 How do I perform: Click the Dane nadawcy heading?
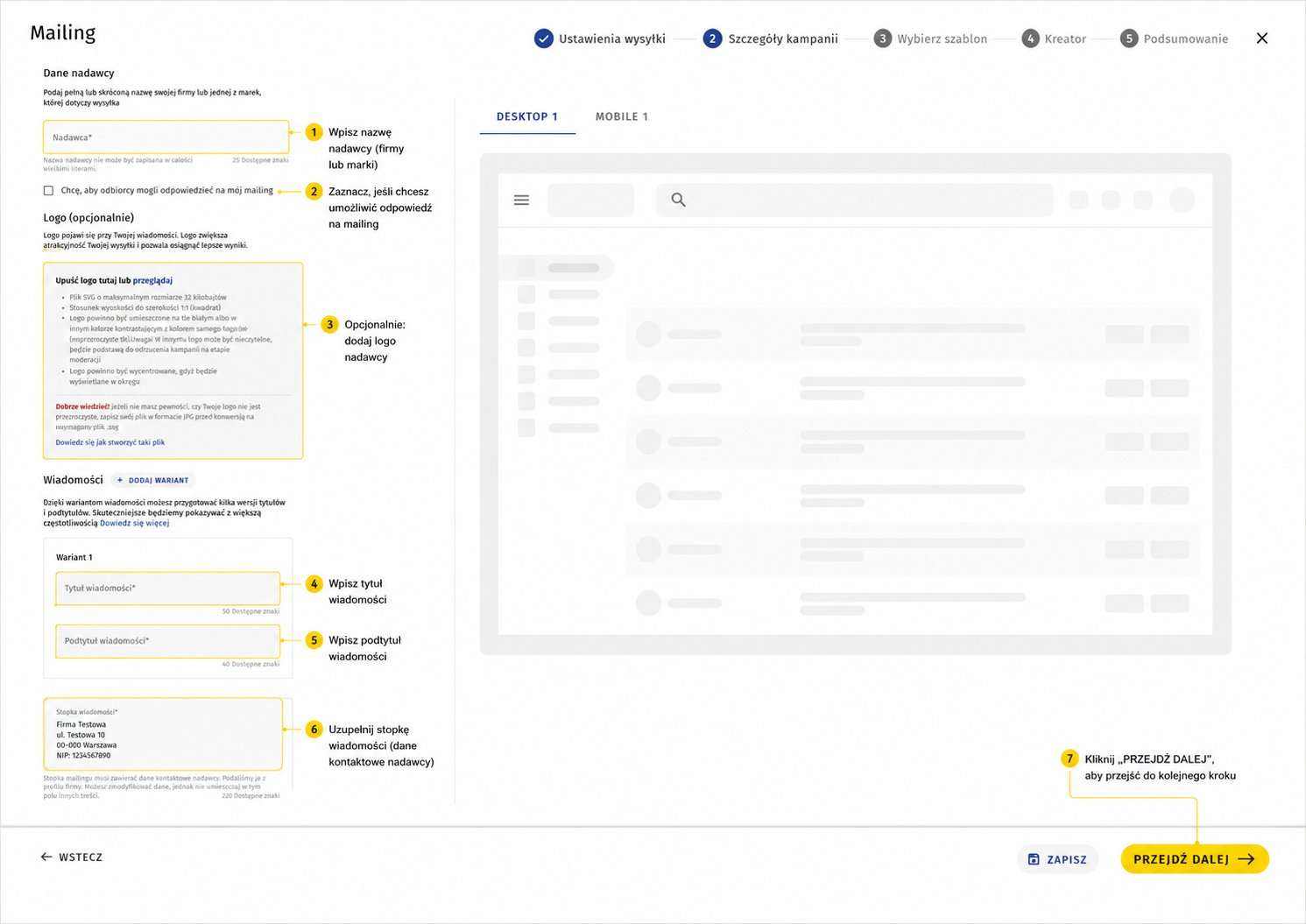point(79,74)
